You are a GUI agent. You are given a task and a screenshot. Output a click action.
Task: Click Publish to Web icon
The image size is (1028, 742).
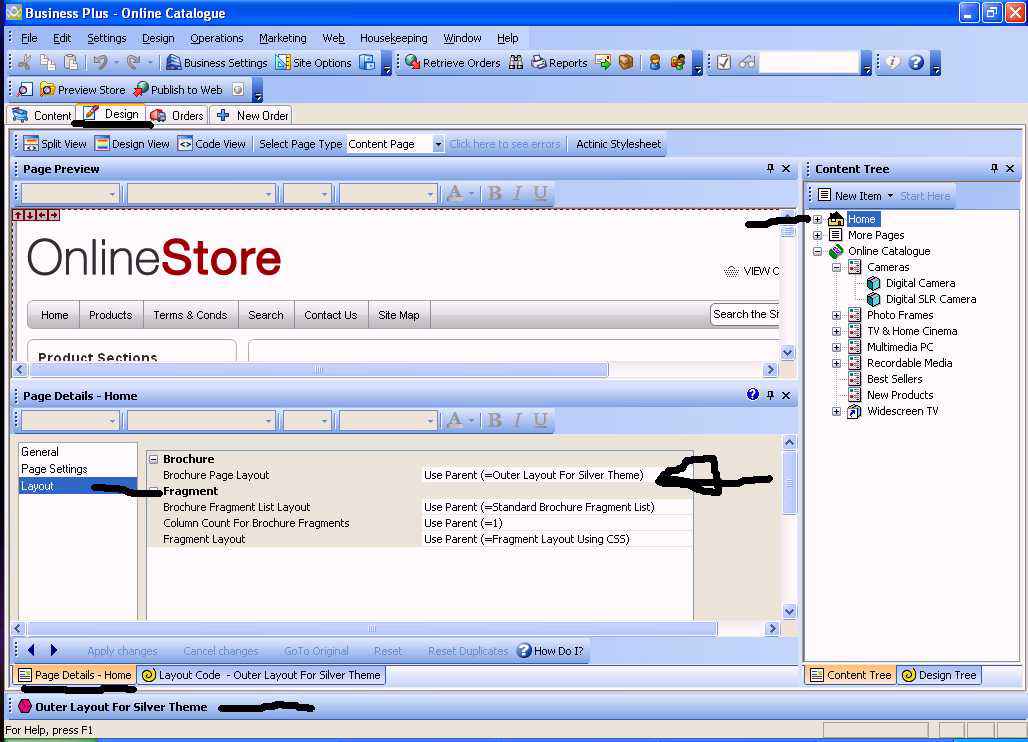tap(141, 89)
